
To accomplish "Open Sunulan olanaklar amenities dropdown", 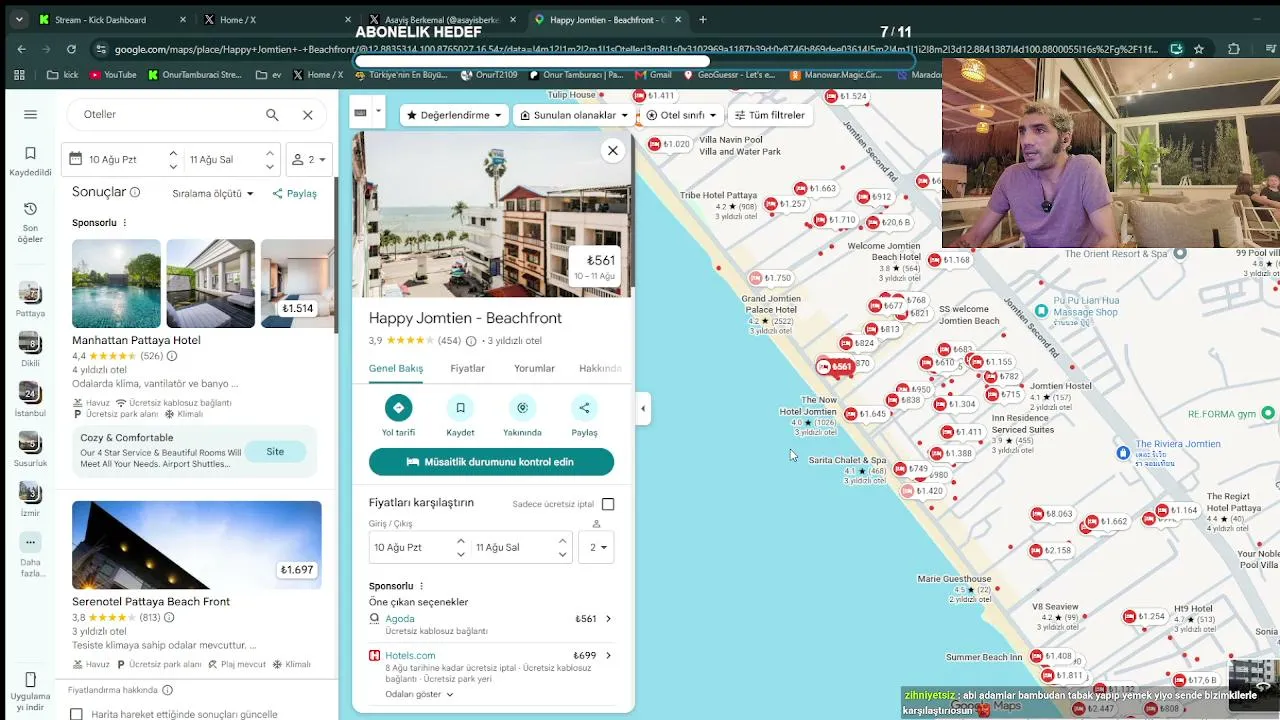I will 575,115.
